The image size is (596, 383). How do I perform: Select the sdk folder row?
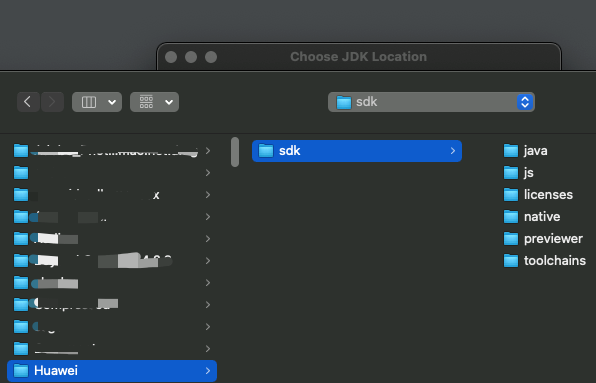(357, 151)
